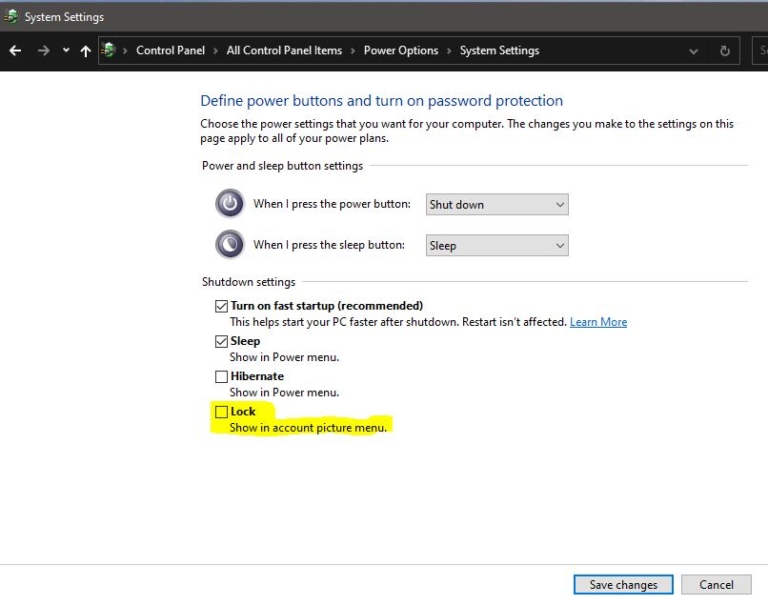Refresh the address bar
The width and height of the screenshot is (768, 605).
point(725,51)
